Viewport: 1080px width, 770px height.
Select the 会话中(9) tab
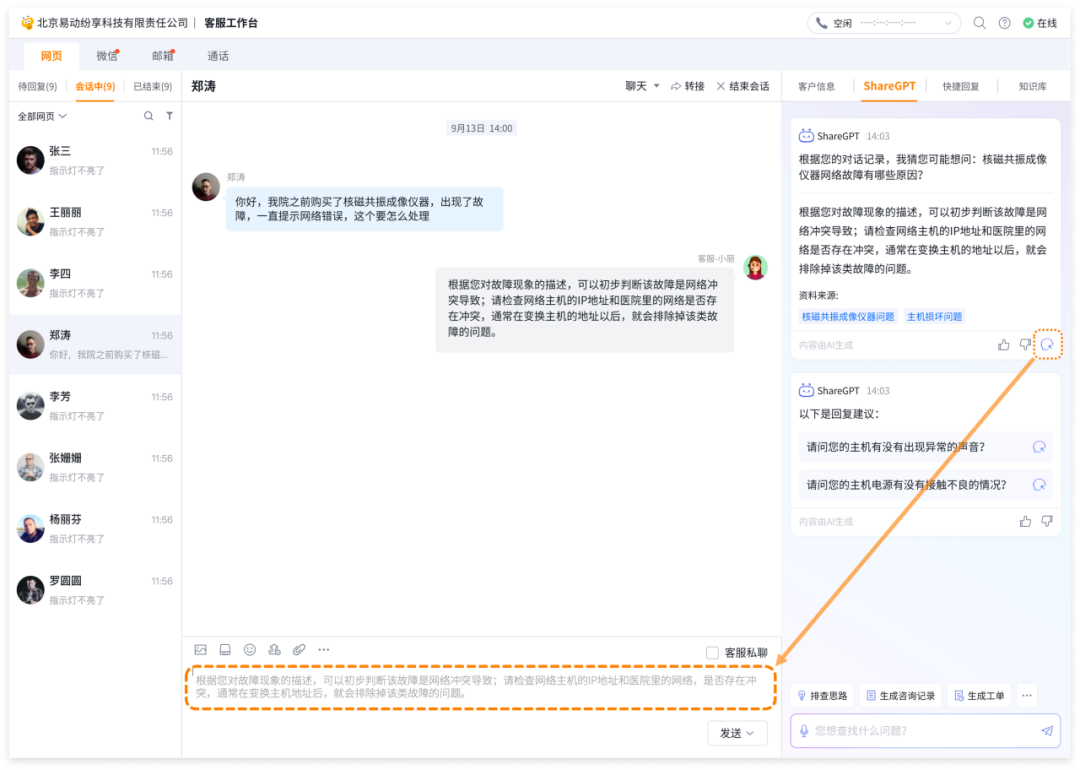tap(95, 86)
